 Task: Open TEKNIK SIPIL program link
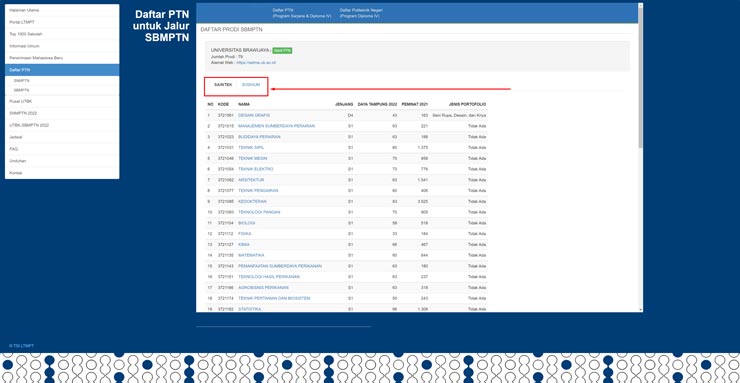251,148
